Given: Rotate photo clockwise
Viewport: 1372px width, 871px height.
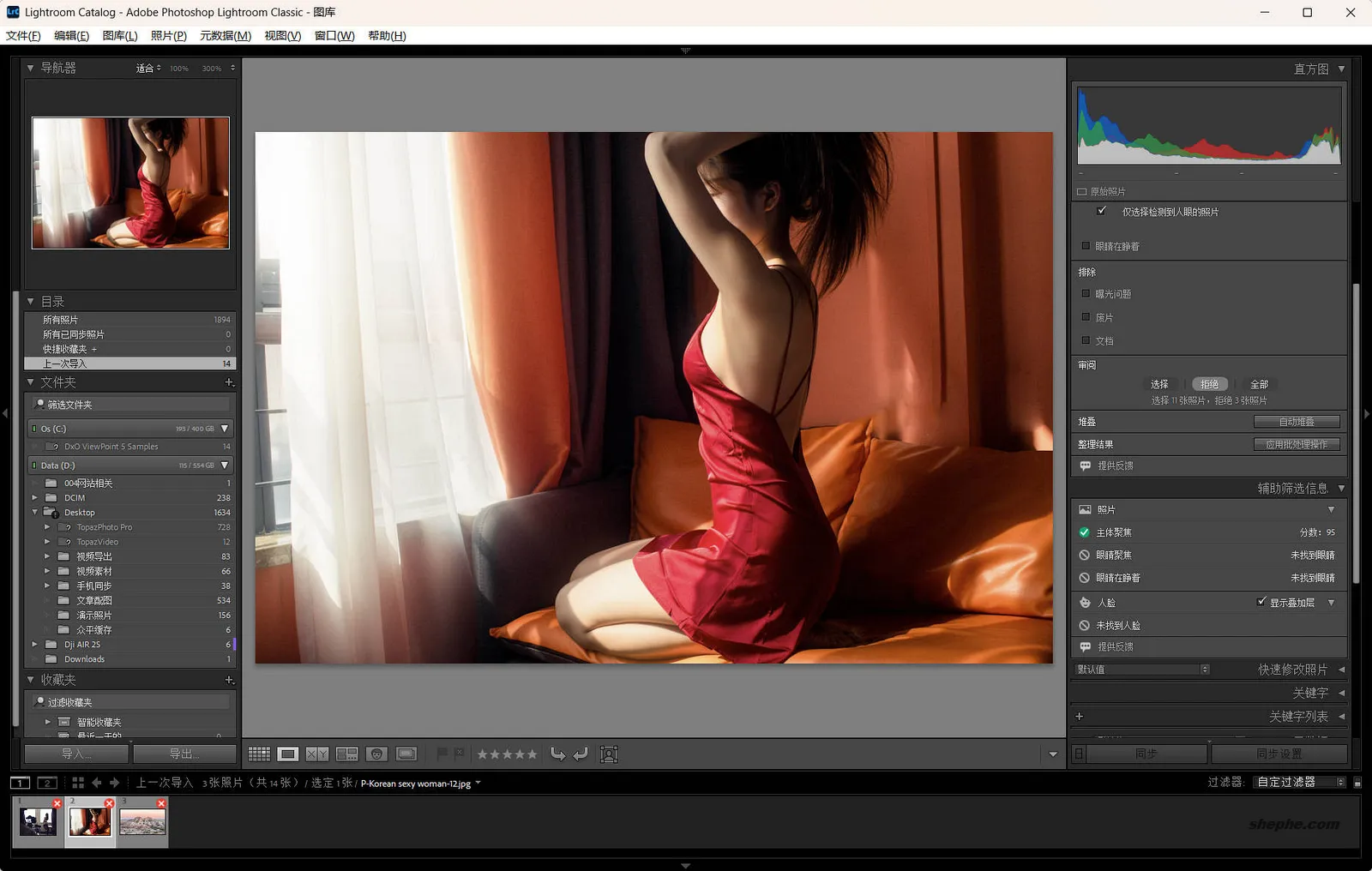Looking at the screenshot, I should [581, 754].
